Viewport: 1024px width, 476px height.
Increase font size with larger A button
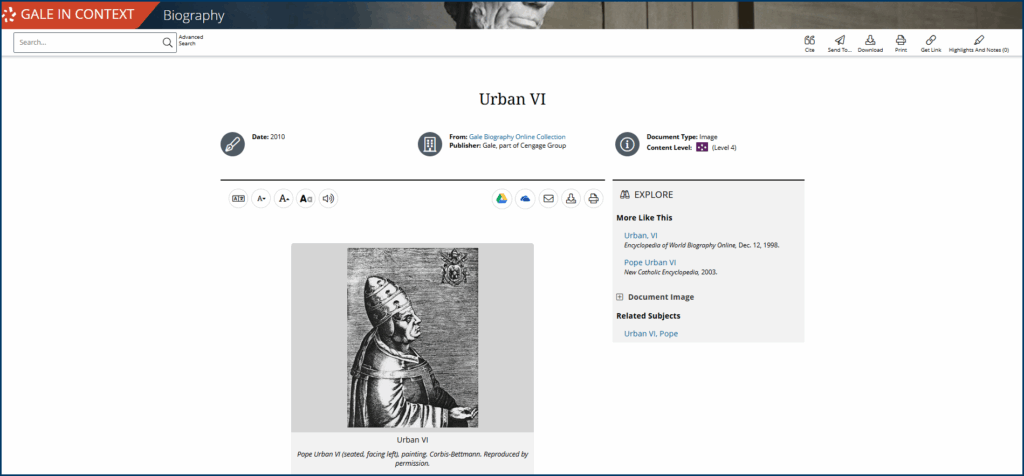point(283,198)
